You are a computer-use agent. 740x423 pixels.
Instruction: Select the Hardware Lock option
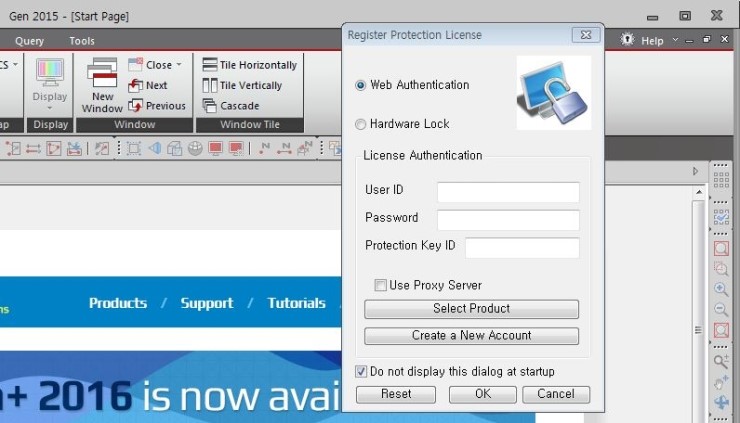tap(361, 124)
